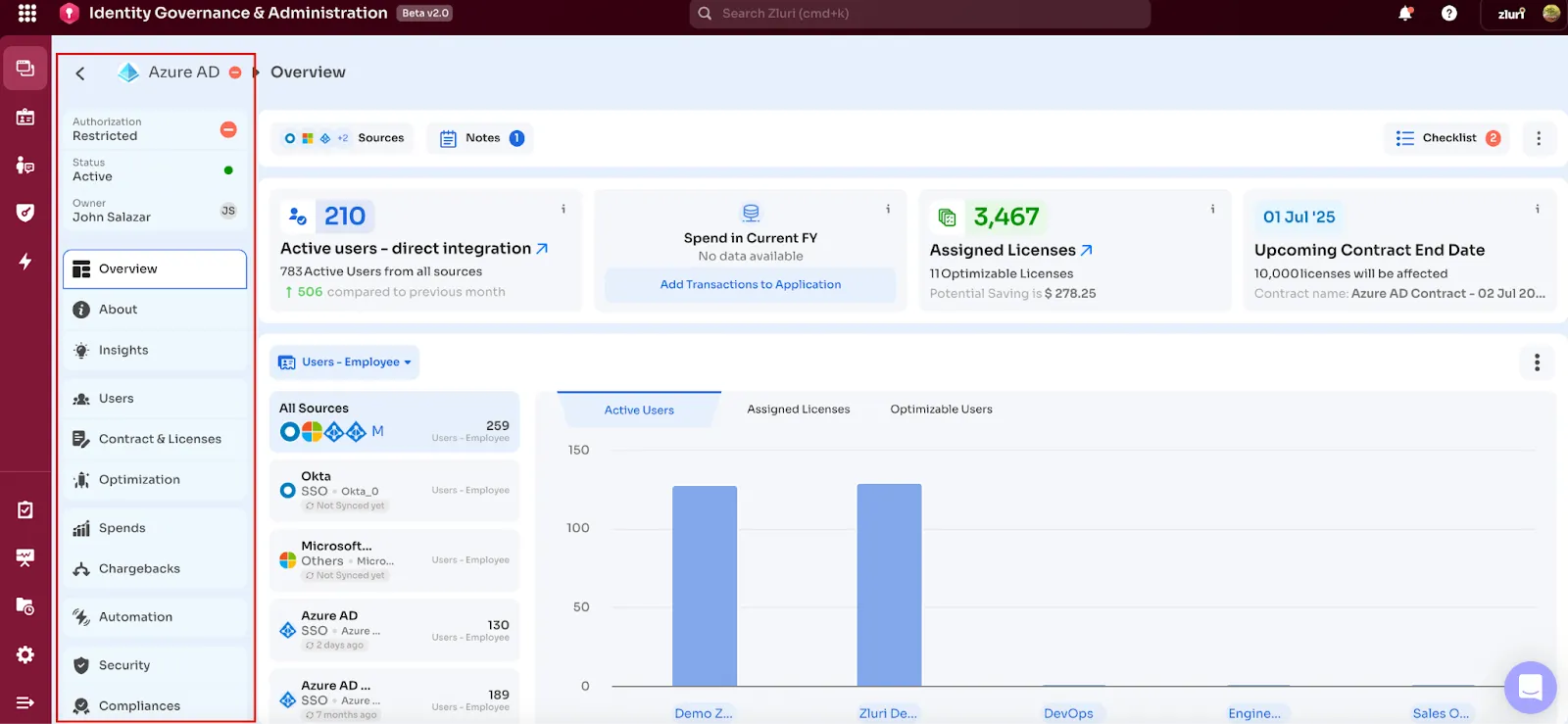This screenshot has height=724, width=1568.
Task: Click the Authorization Restricted red indicator
Action: [228, 129]
